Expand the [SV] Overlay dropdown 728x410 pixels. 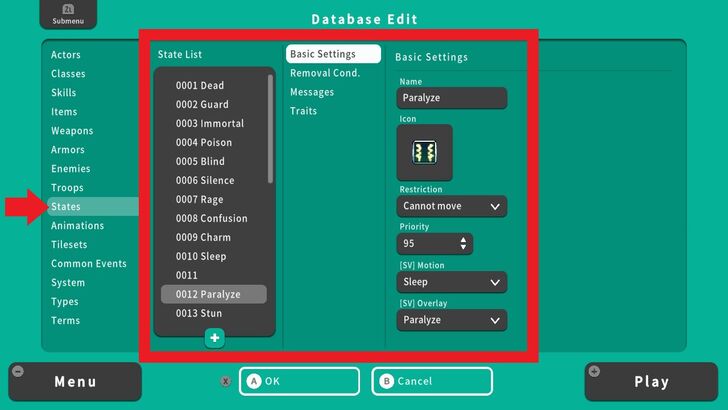451,320
